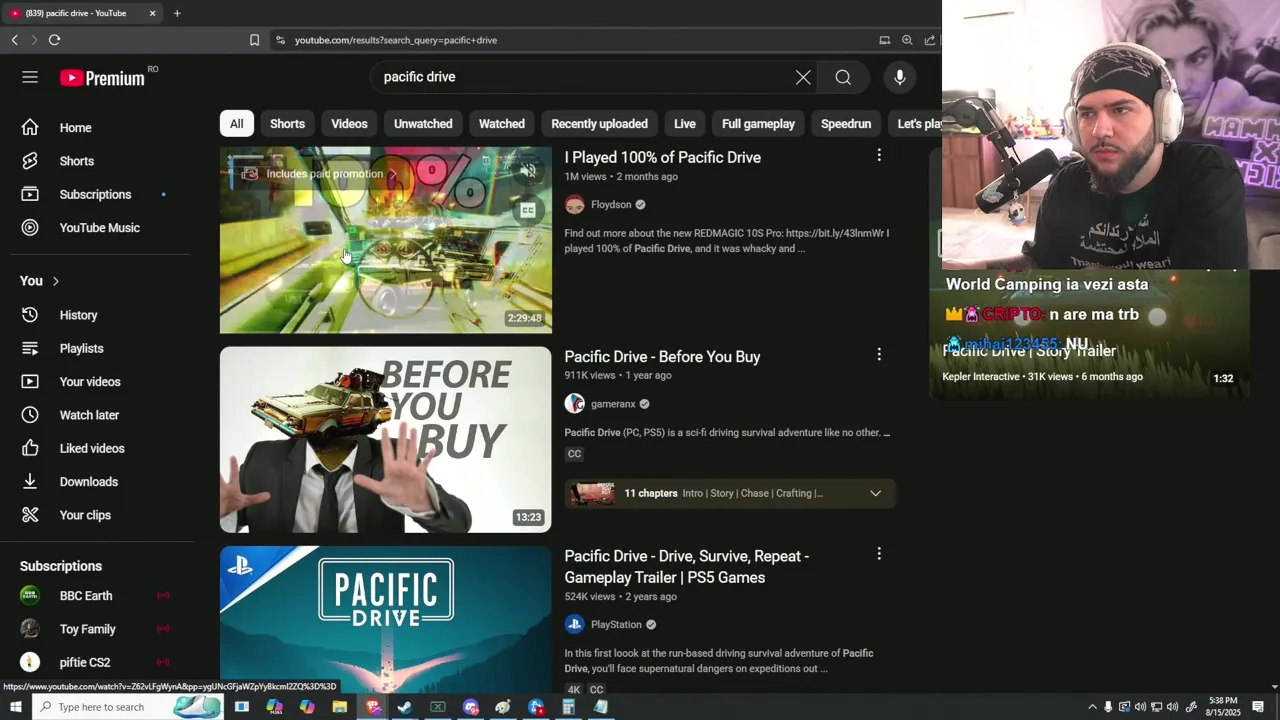Open the Windows Start menu
The width and height of the screenshot is (1280, 720).
tap(15, 707)
